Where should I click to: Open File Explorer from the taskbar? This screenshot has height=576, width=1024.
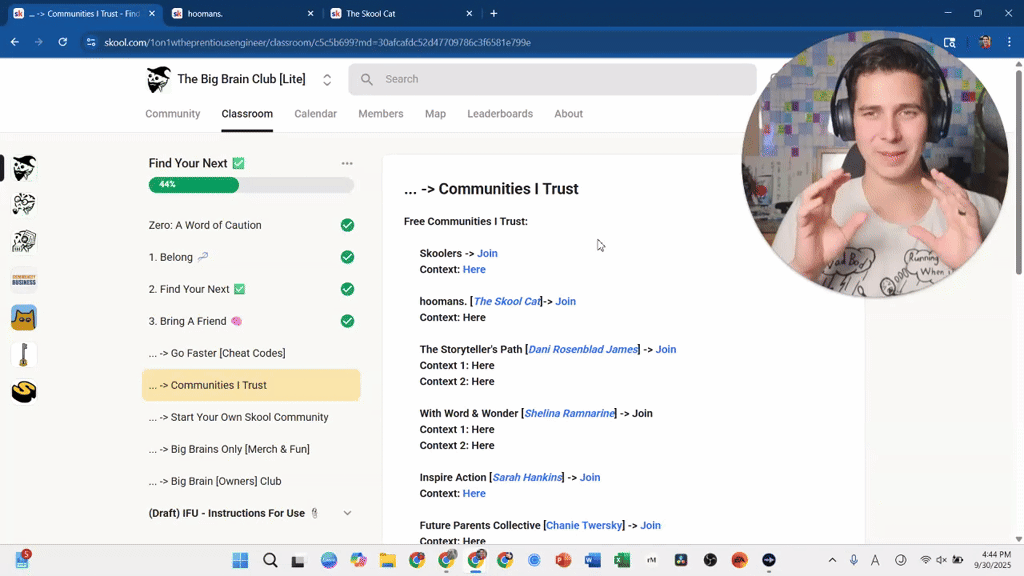387,560
